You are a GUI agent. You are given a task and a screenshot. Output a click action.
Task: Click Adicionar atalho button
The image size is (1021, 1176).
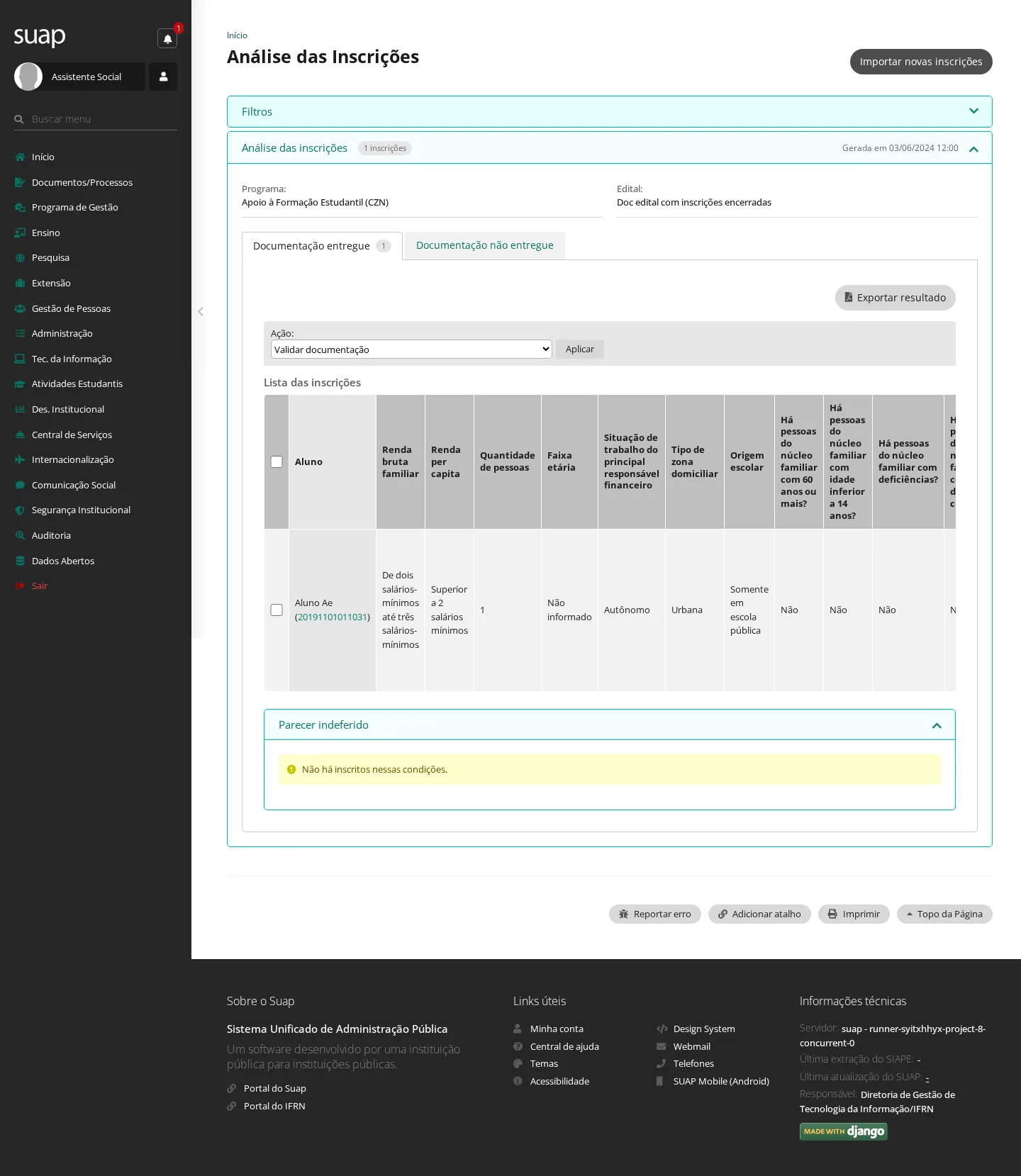pos(759,914)
